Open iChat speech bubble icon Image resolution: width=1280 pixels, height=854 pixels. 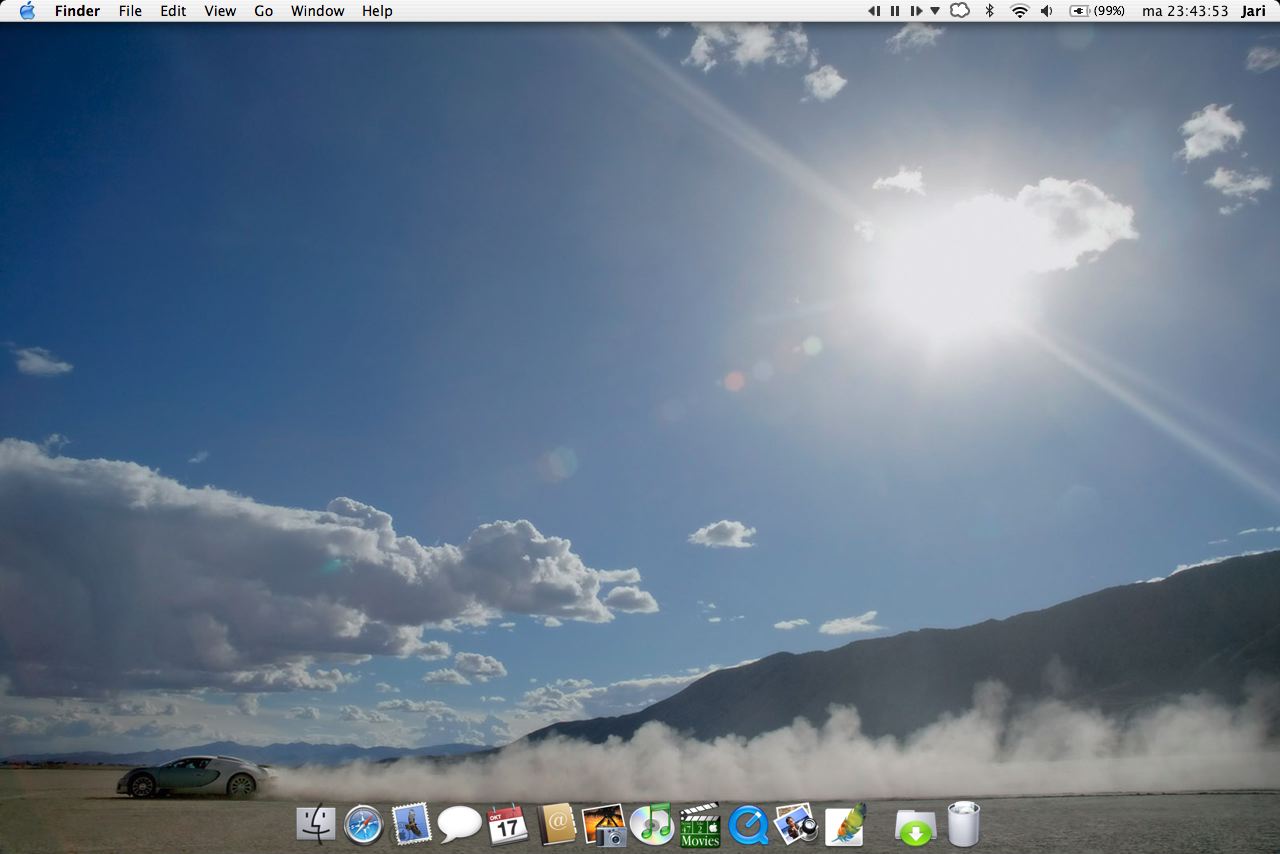click(459, 824)
